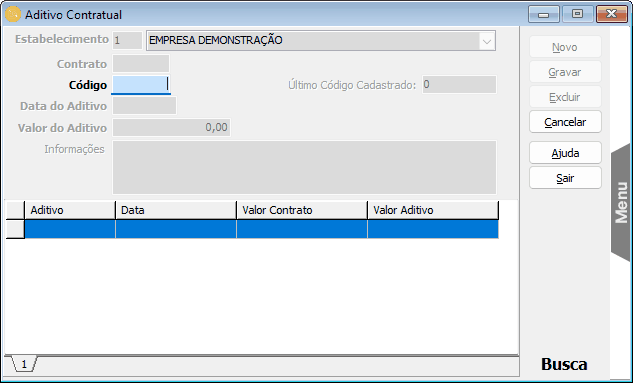Click the Aditivo Contratual title bar icon
This screenshot has height=383, width=633.
[x=13, y=15]
